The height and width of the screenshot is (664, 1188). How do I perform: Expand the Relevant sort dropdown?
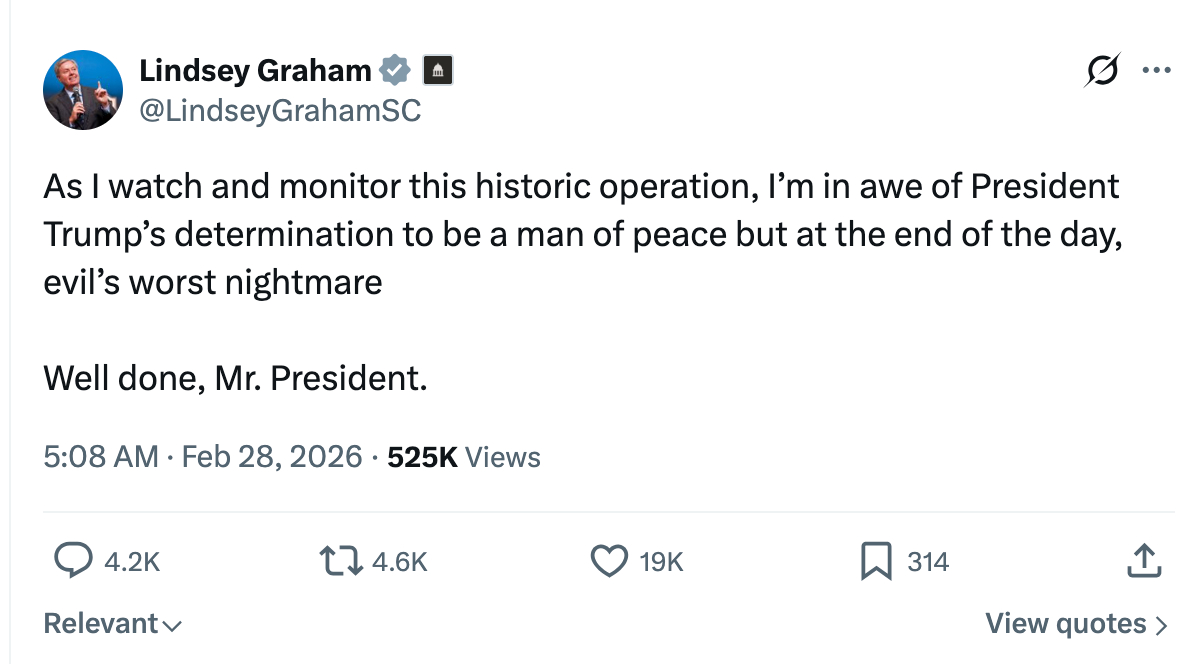pyautogui.click(x=102, y=624)
